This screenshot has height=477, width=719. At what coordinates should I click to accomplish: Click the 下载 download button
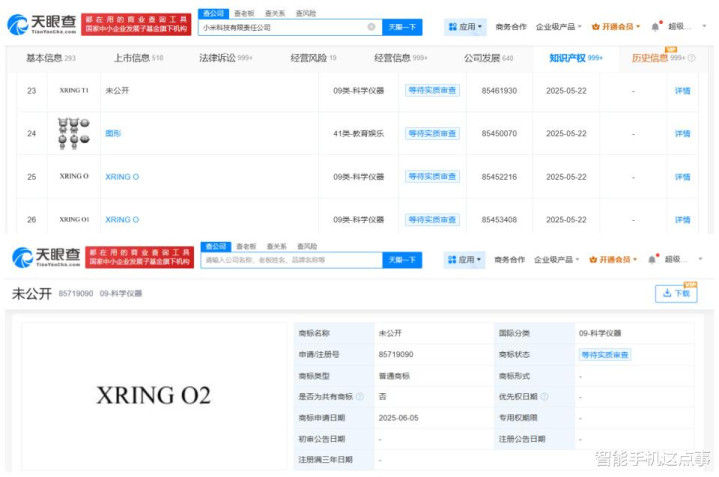(676, 293)
